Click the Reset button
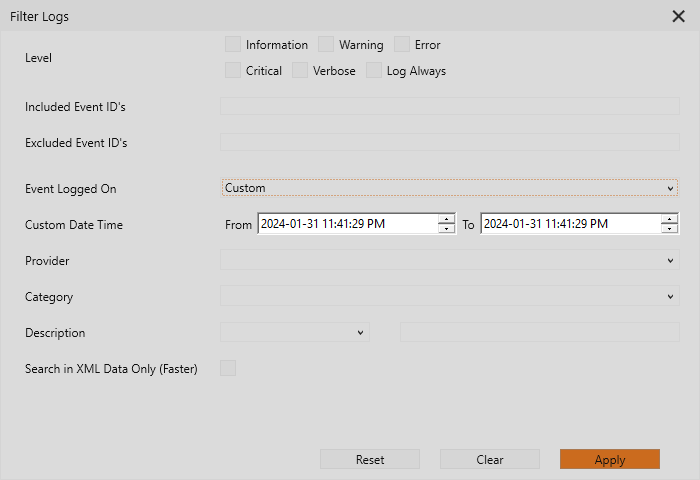The image size is (700, 480). 370,459
